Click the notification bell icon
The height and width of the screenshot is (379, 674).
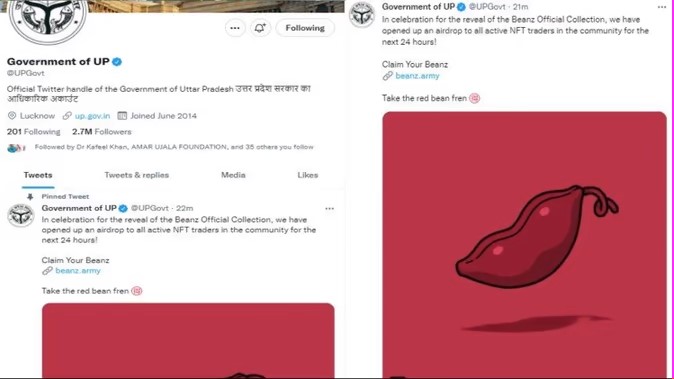(260, 28)
